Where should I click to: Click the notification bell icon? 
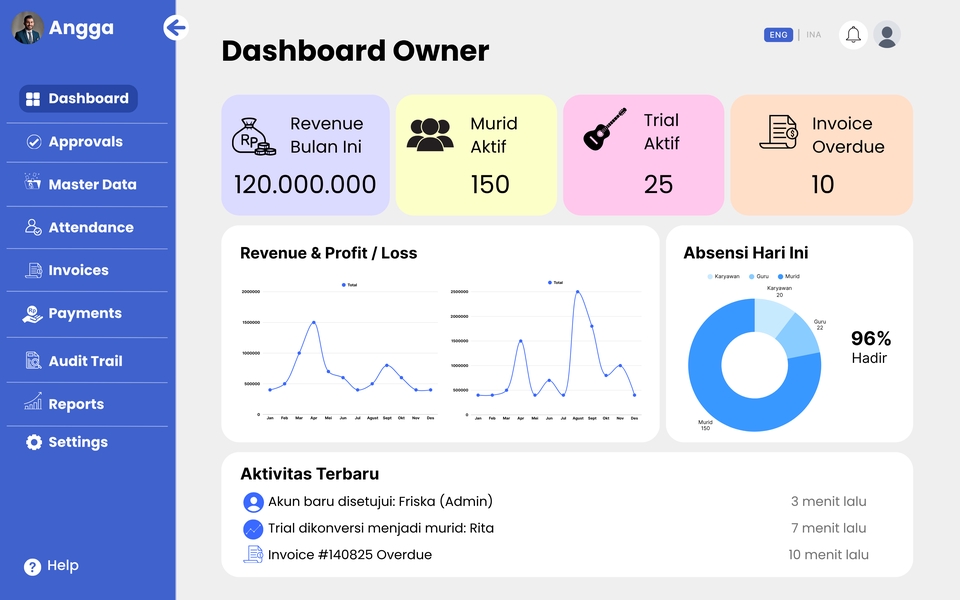(x=853, y=35)
